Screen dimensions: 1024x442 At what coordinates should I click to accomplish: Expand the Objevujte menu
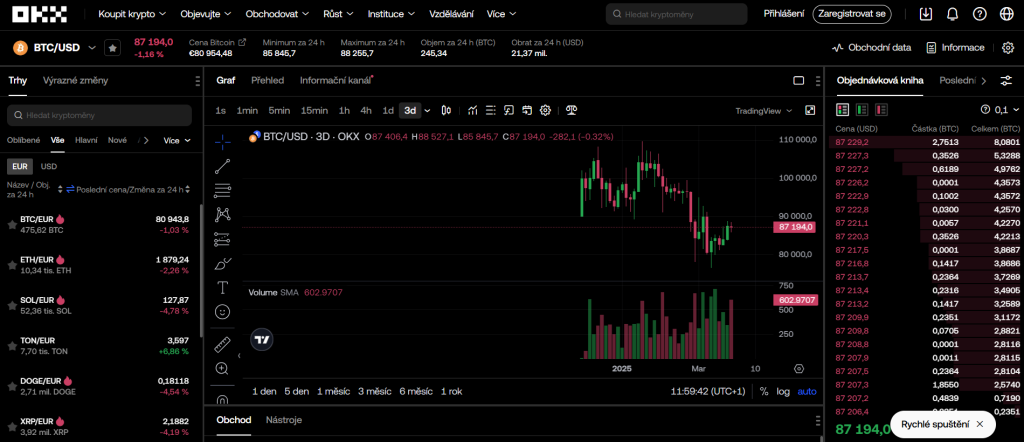coord(206,14)
